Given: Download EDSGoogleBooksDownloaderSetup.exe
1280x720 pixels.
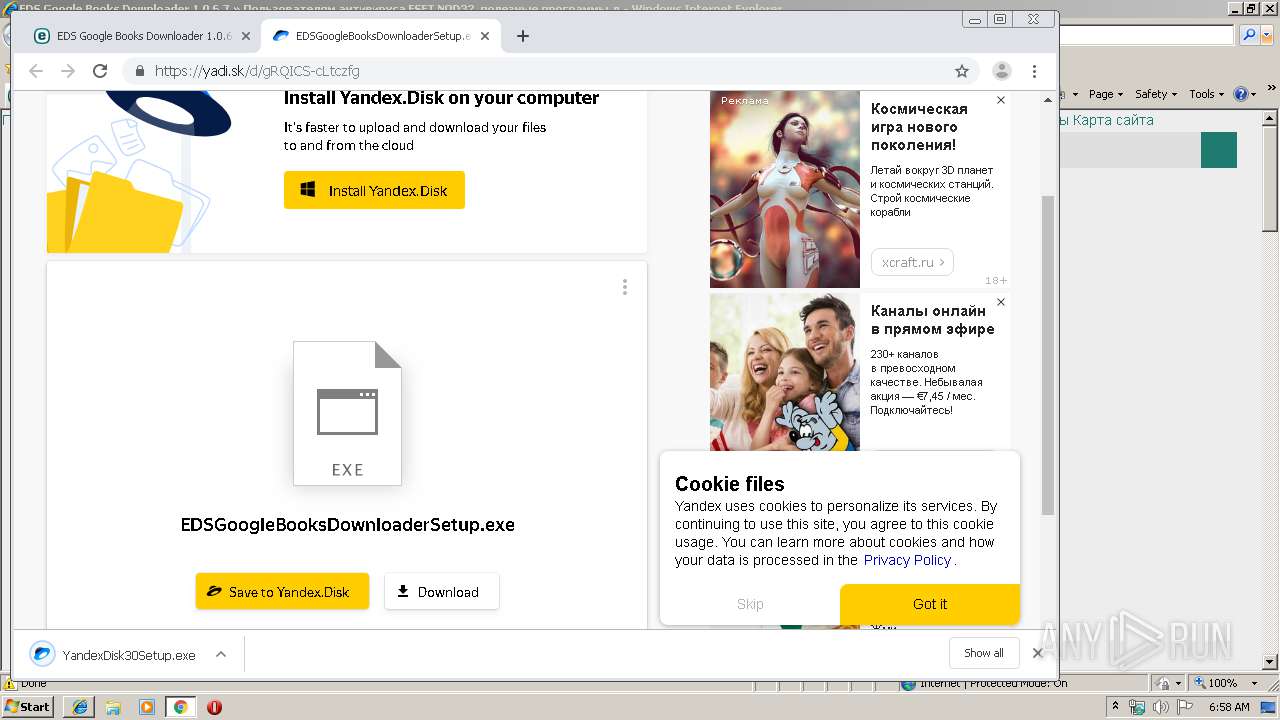Looking at the screenshot, I should pos(441,591).
